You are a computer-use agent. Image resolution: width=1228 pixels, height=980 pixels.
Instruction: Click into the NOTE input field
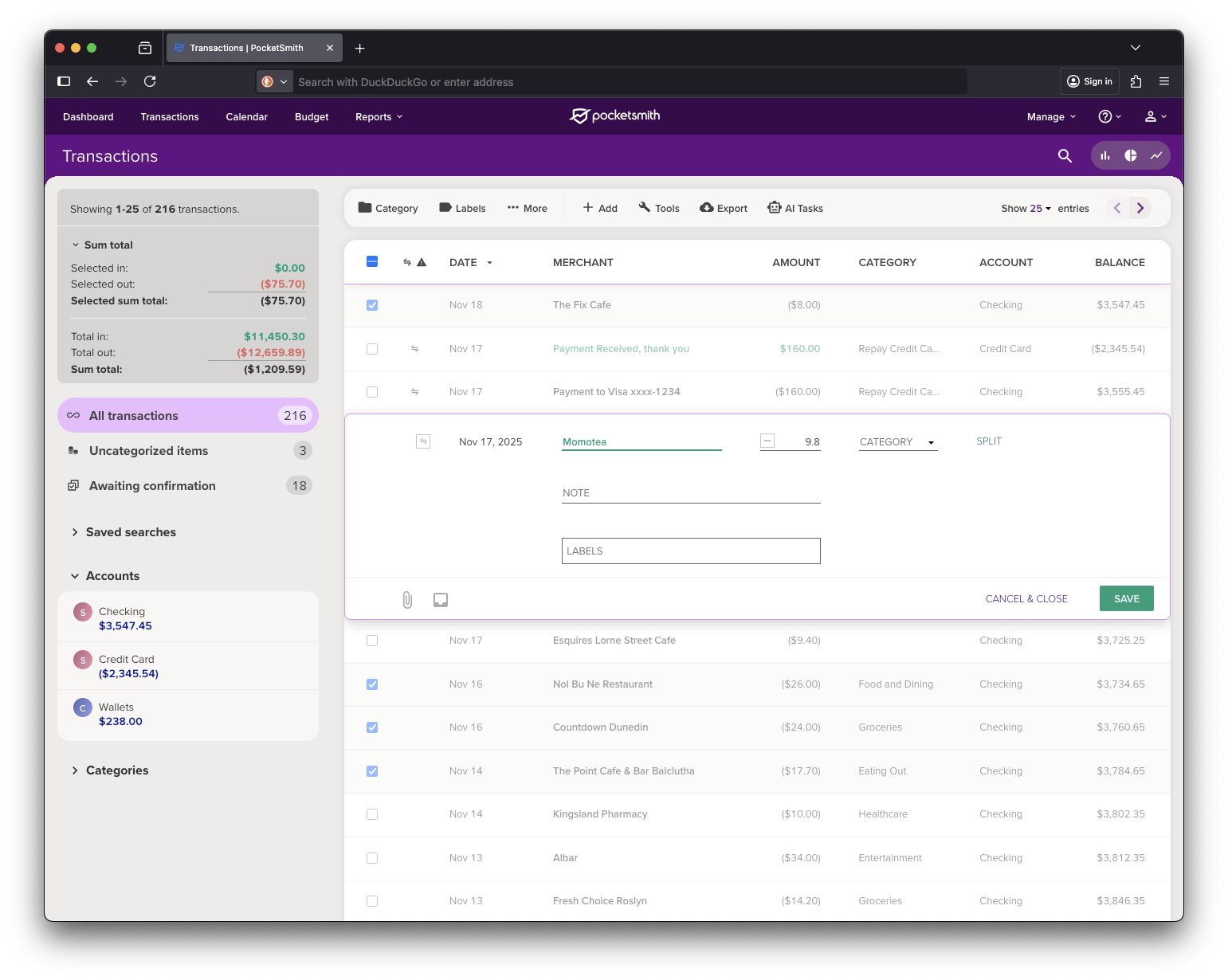click(x=691, y=493)
